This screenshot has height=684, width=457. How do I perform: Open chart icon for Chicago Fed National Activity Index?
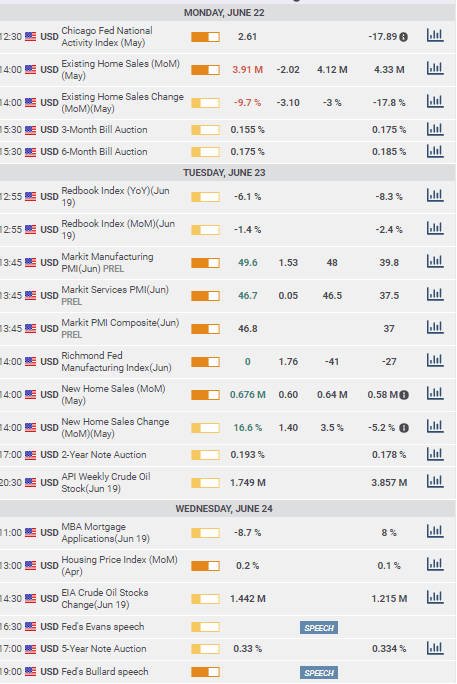(435, 36)
